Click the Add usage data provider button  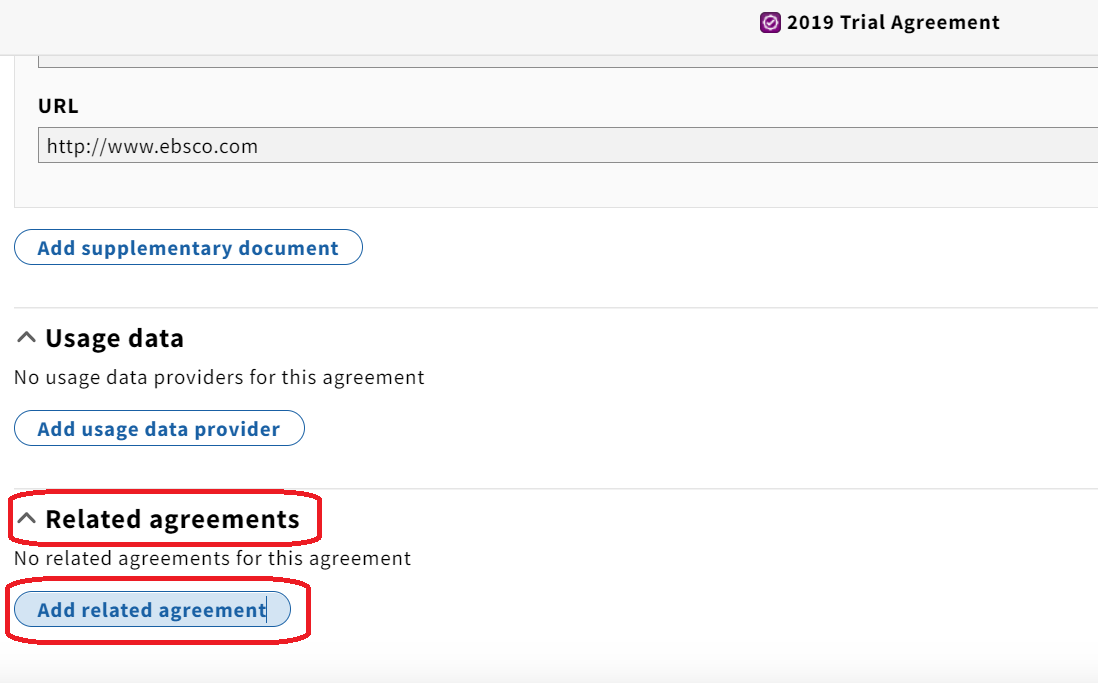click(159, 428)
